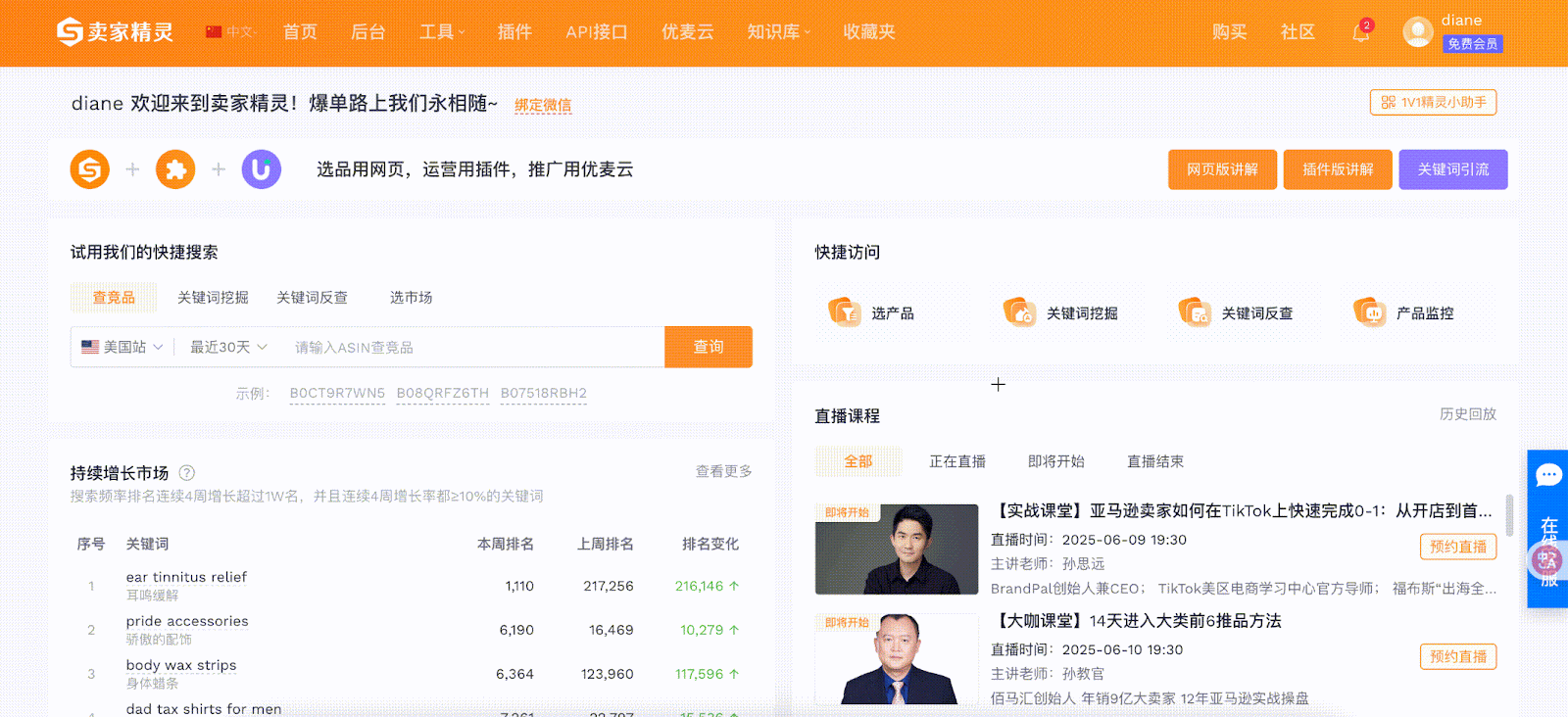Open 选产品 quick access

[871, 313]
